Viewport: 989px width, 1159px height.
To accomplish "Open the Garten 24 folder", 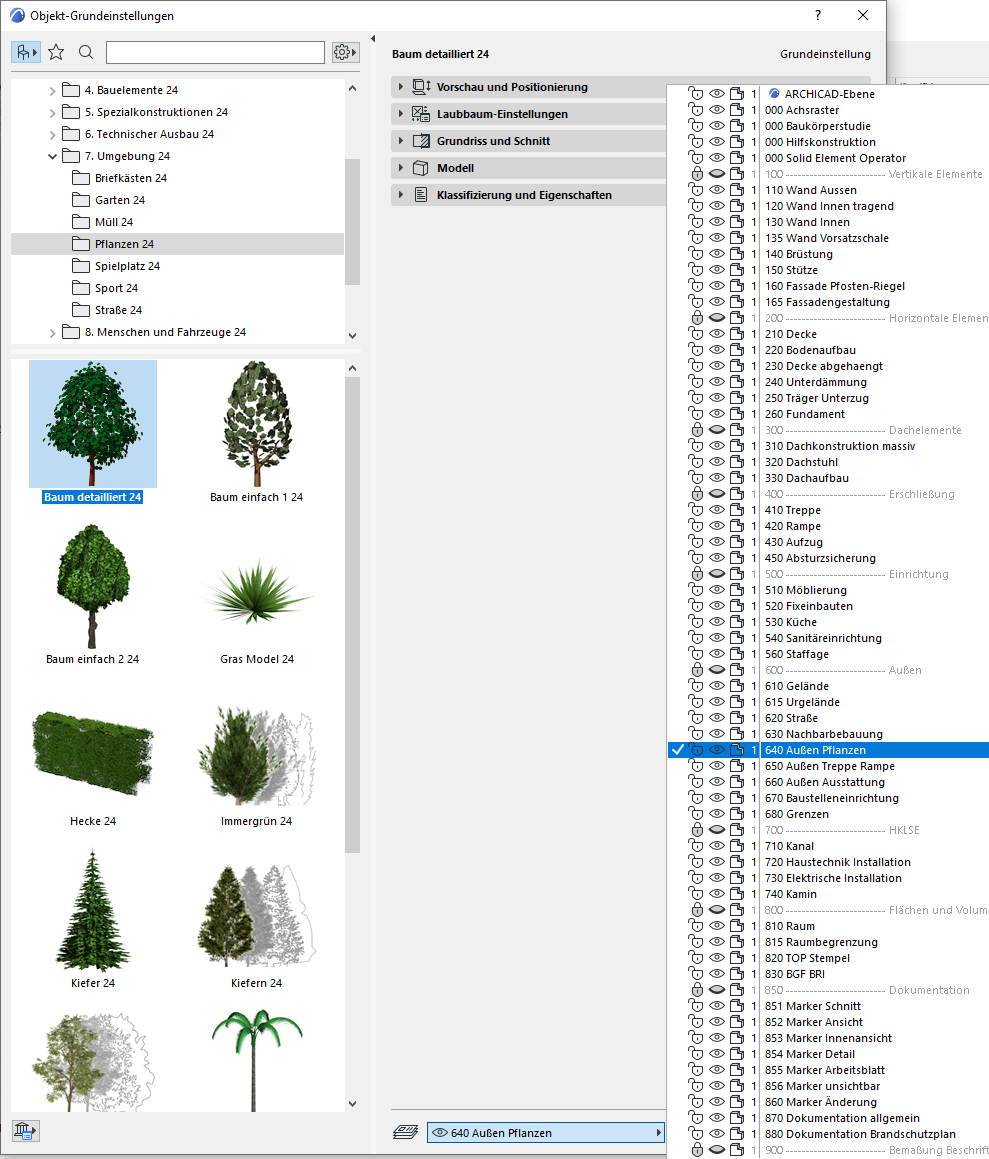I will point(119,200).
